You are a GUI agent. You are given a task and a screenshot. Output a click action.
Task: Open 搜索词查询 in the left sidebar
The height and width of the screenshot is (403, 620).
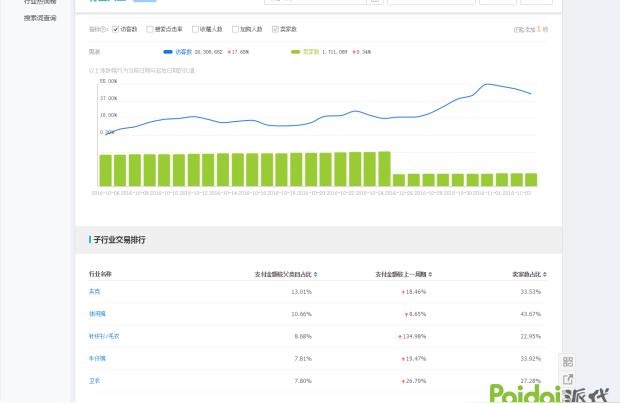pos(40,18)
